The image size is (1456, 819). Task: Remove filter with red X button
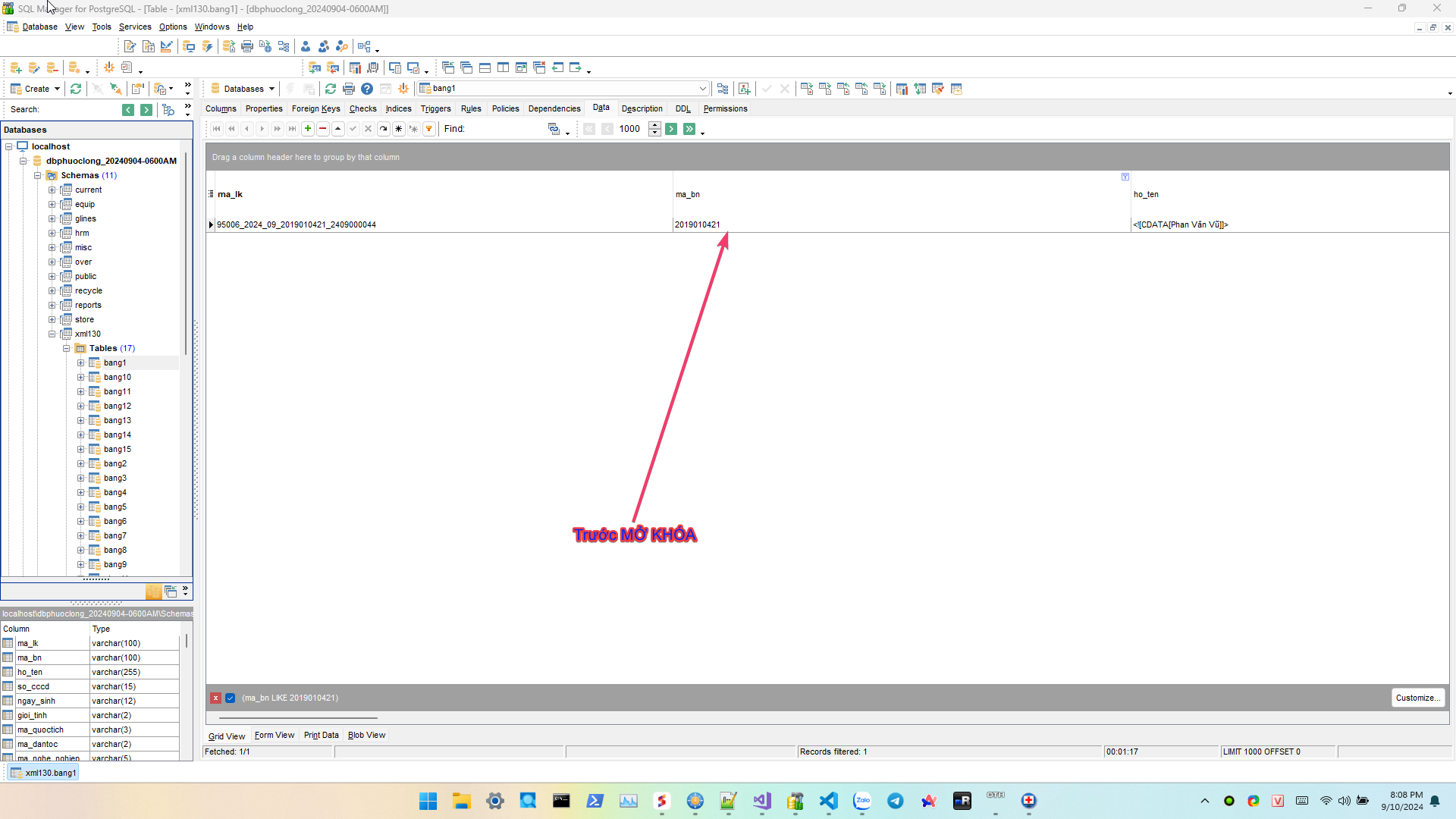point(216,698)
